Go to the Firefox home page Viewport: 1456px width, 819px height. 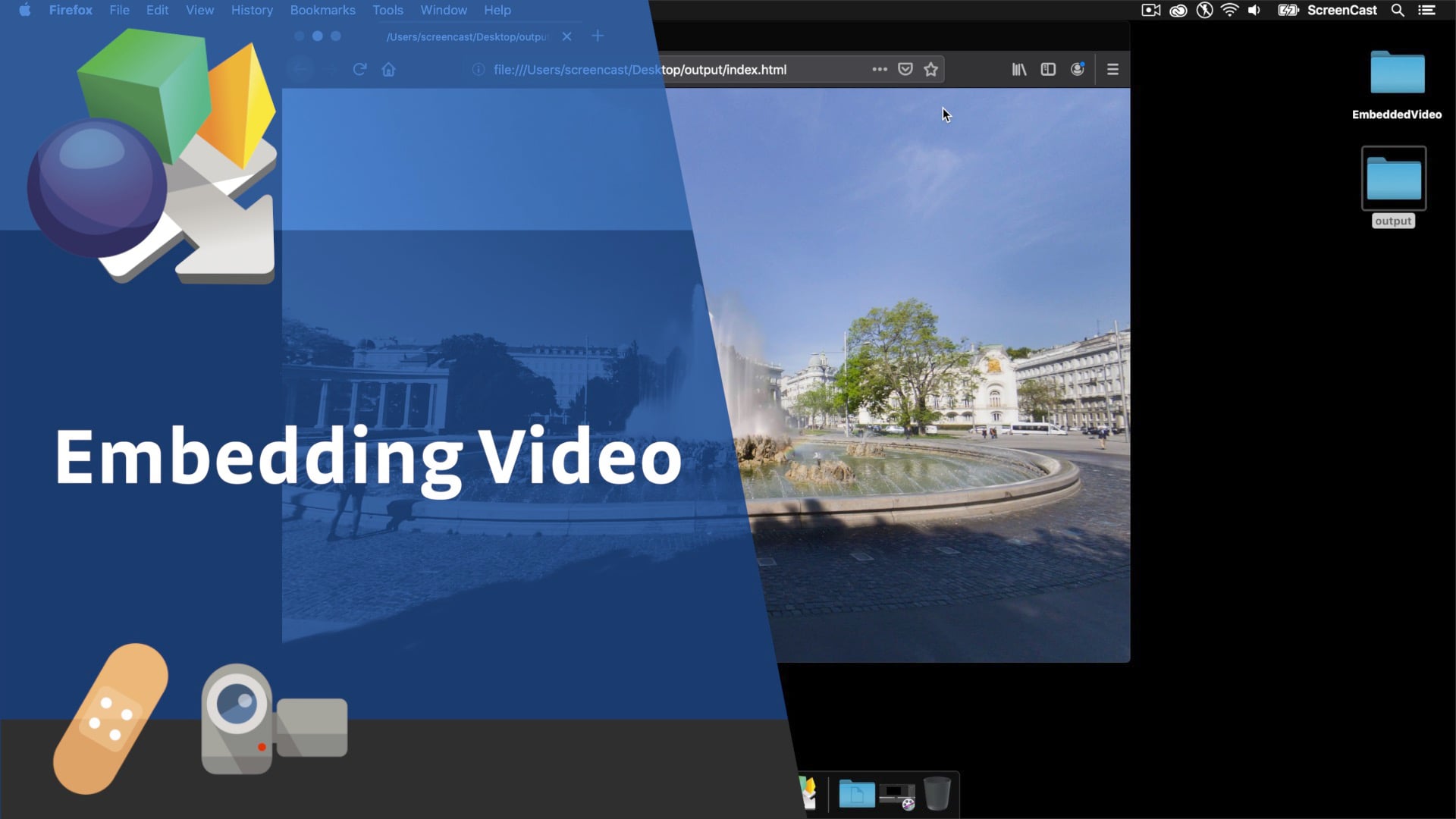tap(389, 69)
